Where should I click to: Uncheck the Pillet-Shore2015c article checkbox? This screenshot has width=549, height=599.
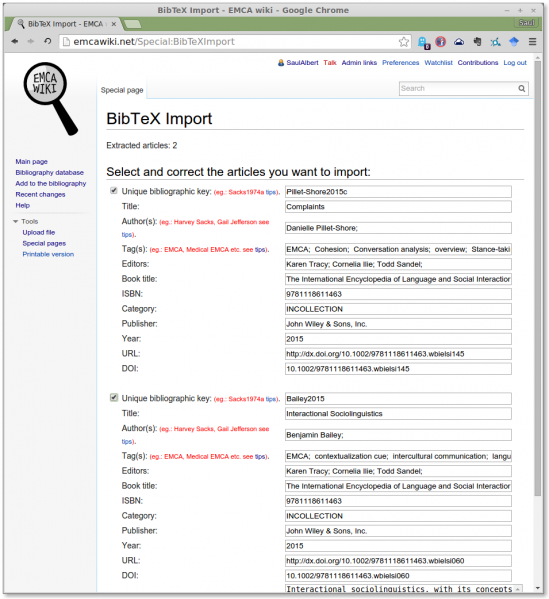113,190
